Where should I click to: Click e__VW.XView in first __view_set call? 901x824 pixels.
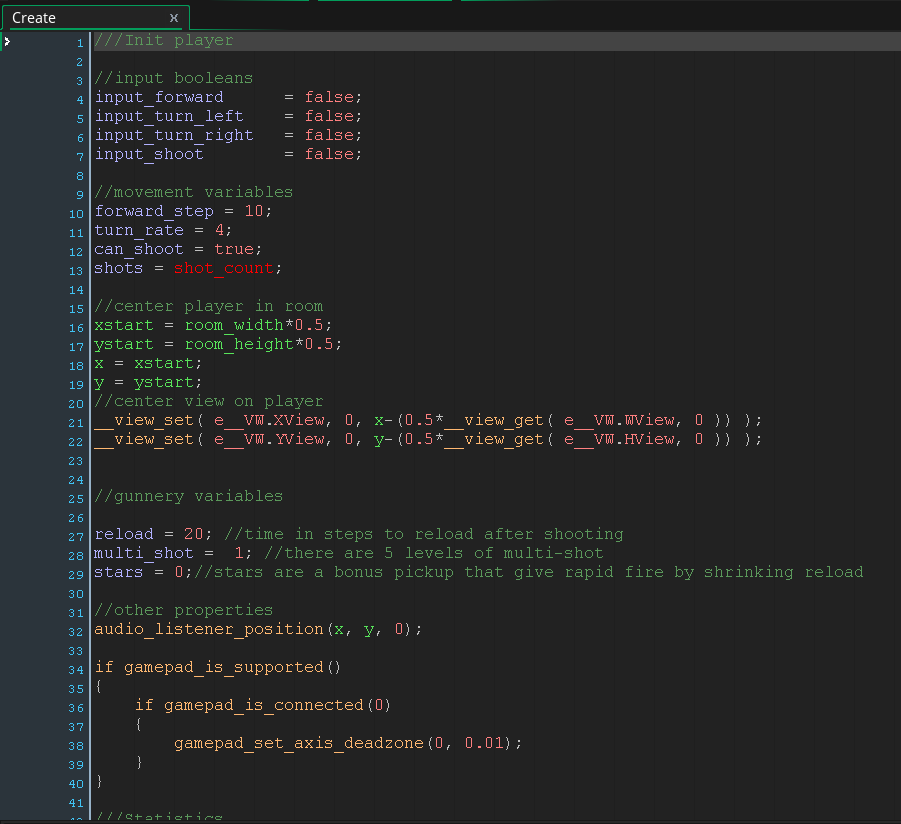[268, 420]
